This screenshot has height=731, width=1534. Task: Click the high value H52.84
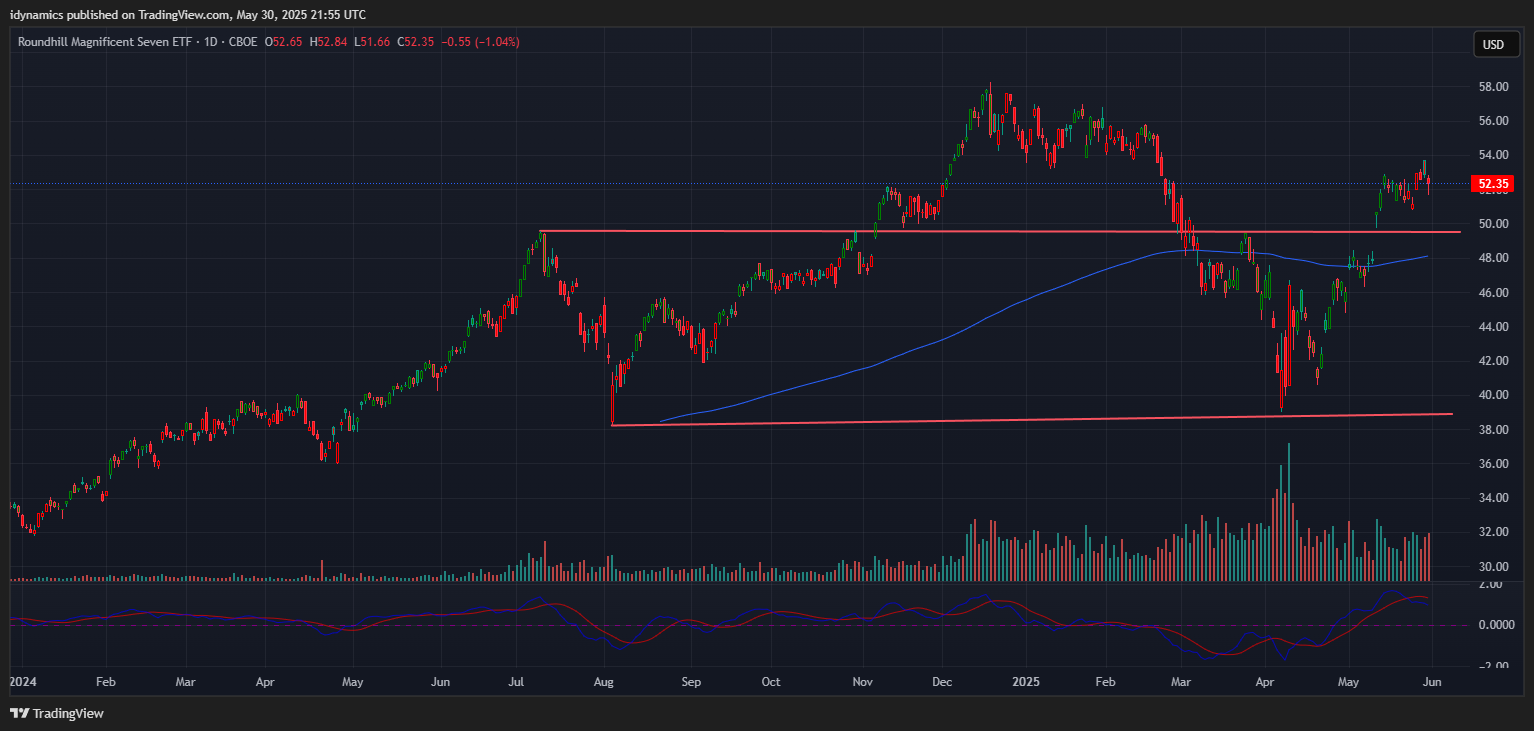pos(328,42)
